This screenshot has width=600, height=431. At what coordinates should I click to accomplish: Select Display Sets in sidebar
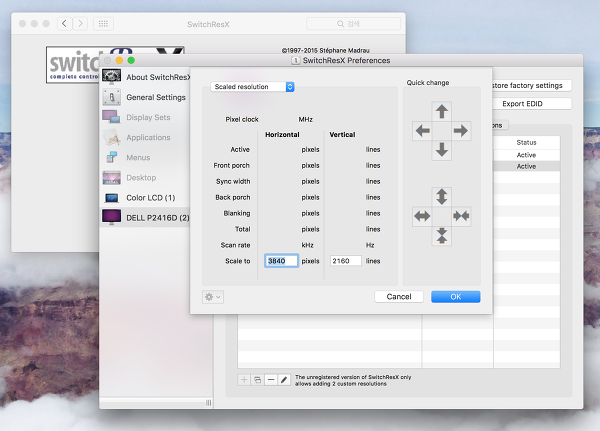coord(145,117)
